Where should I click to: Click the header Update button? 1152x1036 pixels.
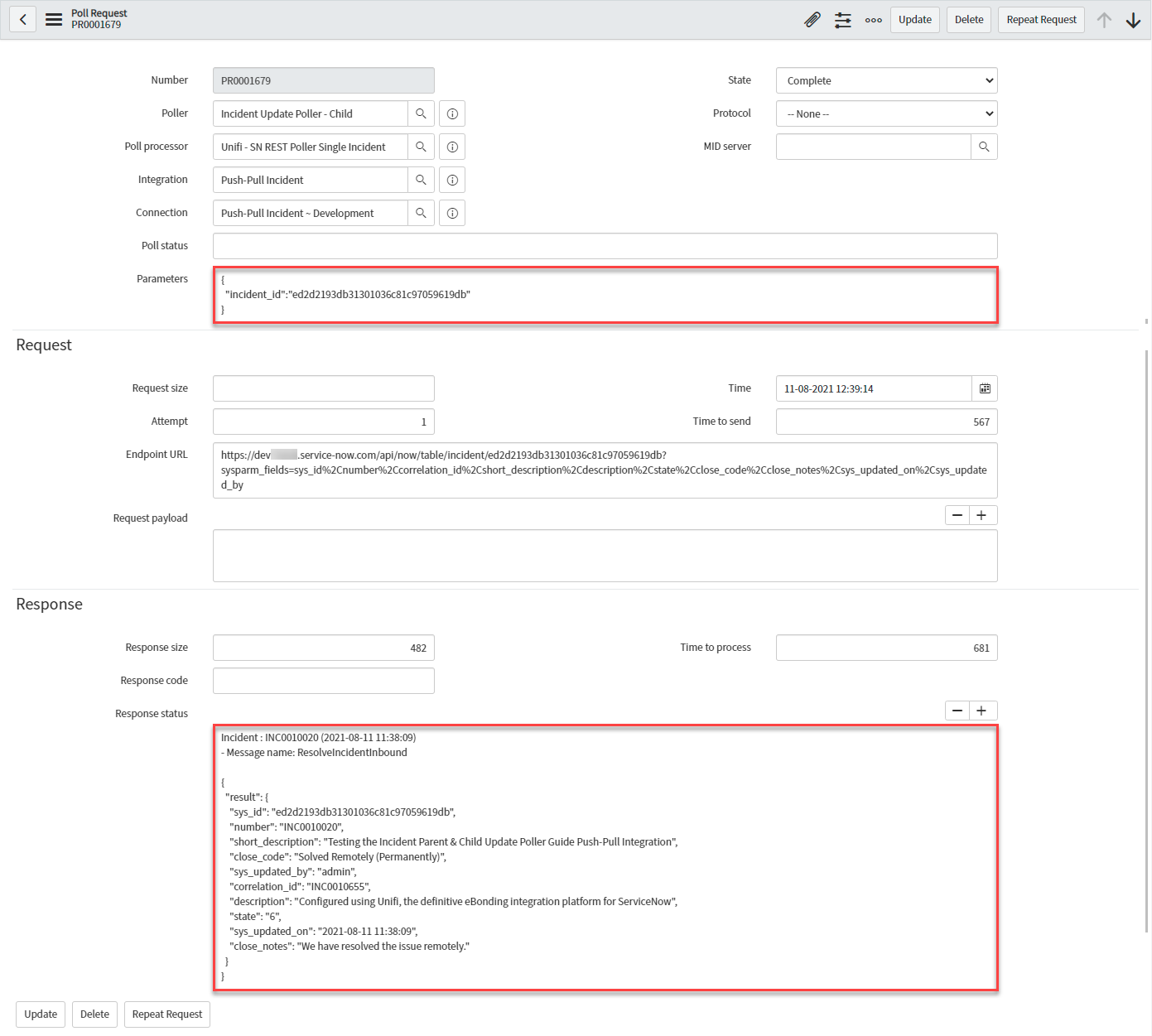click(914, 20)
